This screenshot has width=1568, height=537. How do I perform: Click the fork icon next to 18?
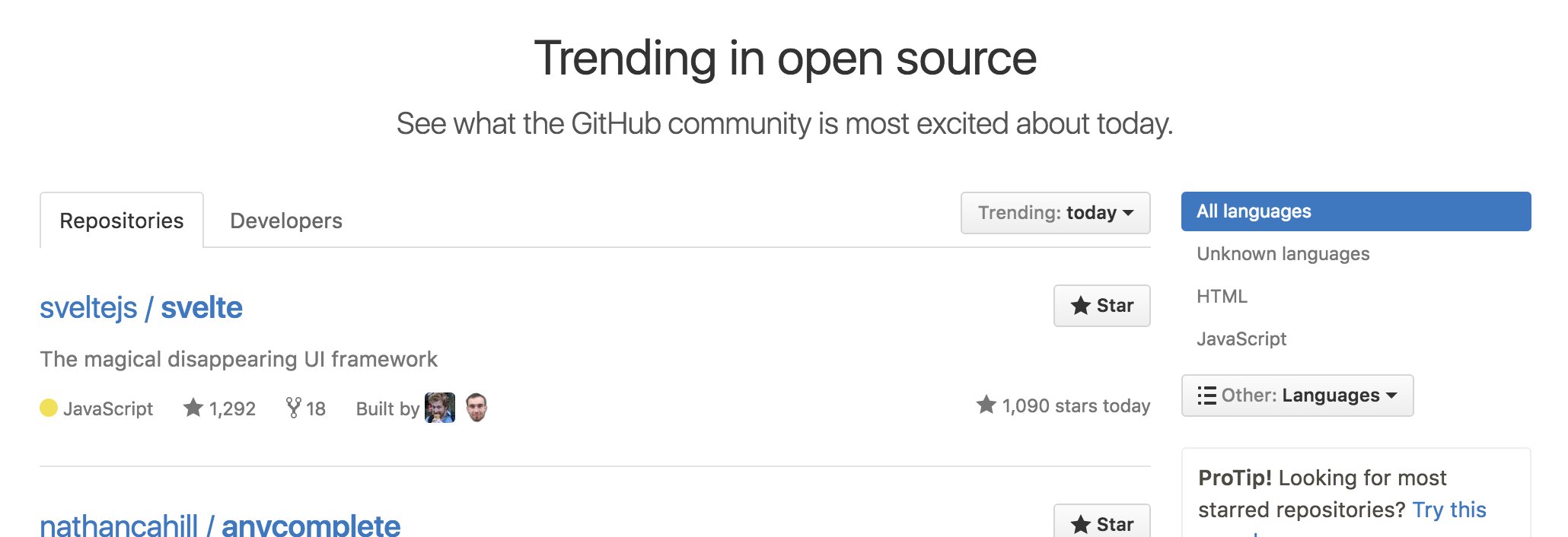293,408
